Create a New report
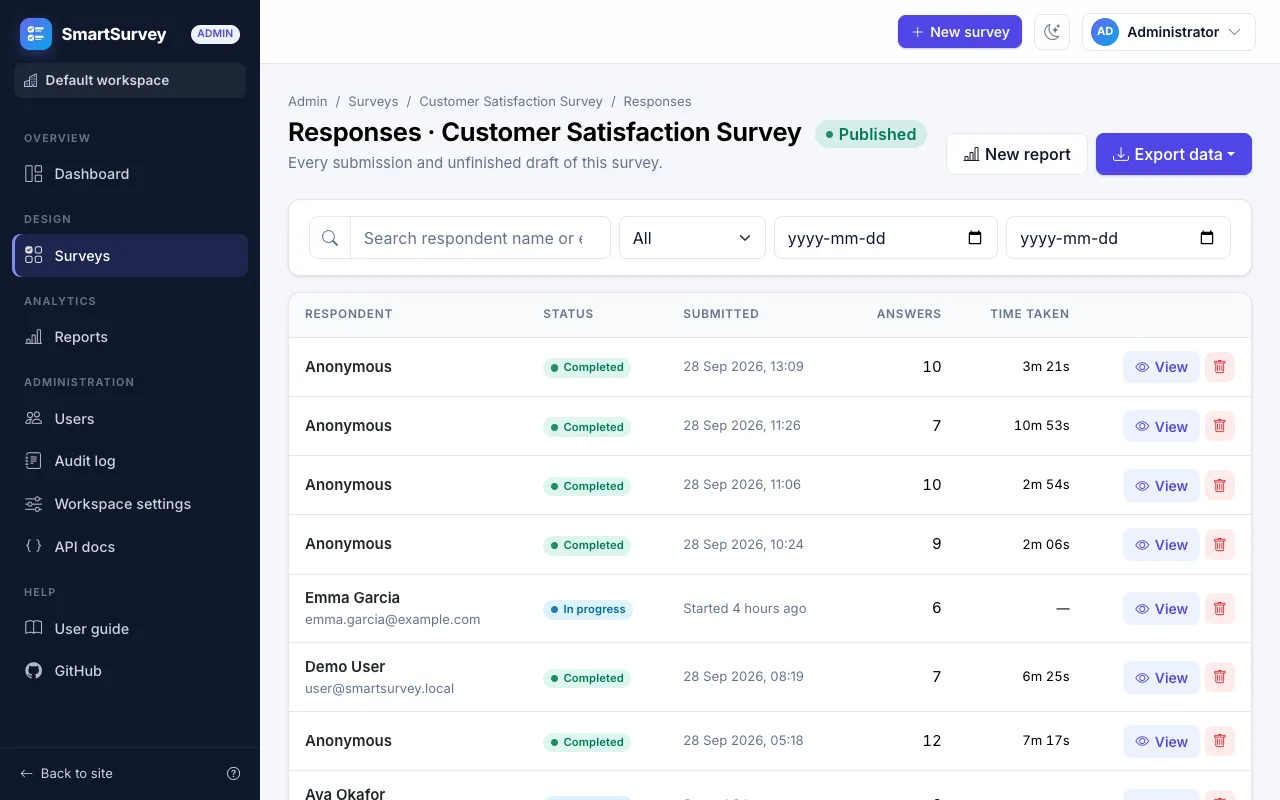Screen dimensions: 1280x800 [x=1017, y=154]
